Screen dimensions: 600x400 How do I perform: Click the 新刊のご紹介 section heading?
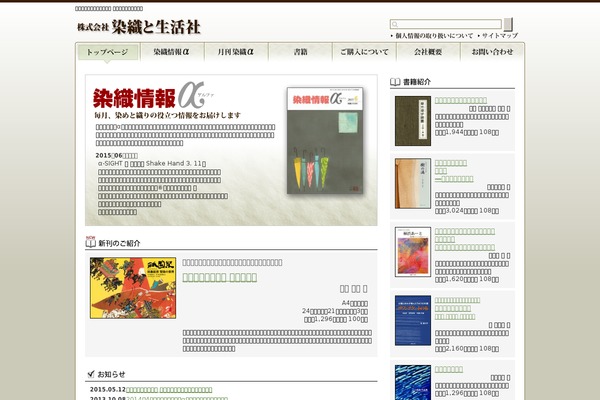119,243
